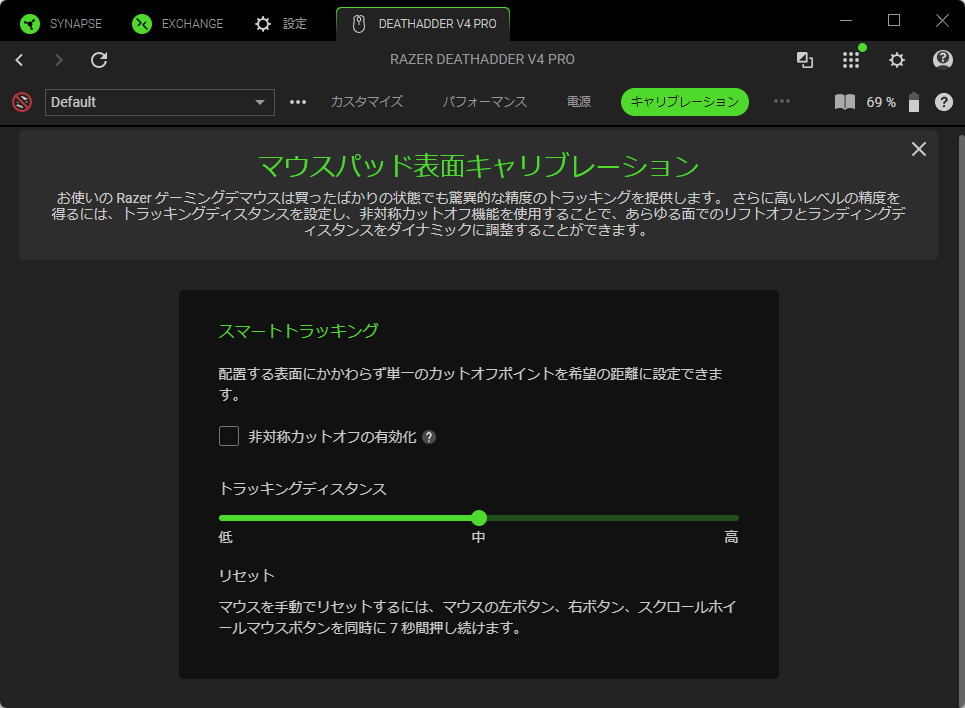Switch to パフォーマンス tab
Image resolution: width=965 pixels, height=708 pixels.
(485, 102)
